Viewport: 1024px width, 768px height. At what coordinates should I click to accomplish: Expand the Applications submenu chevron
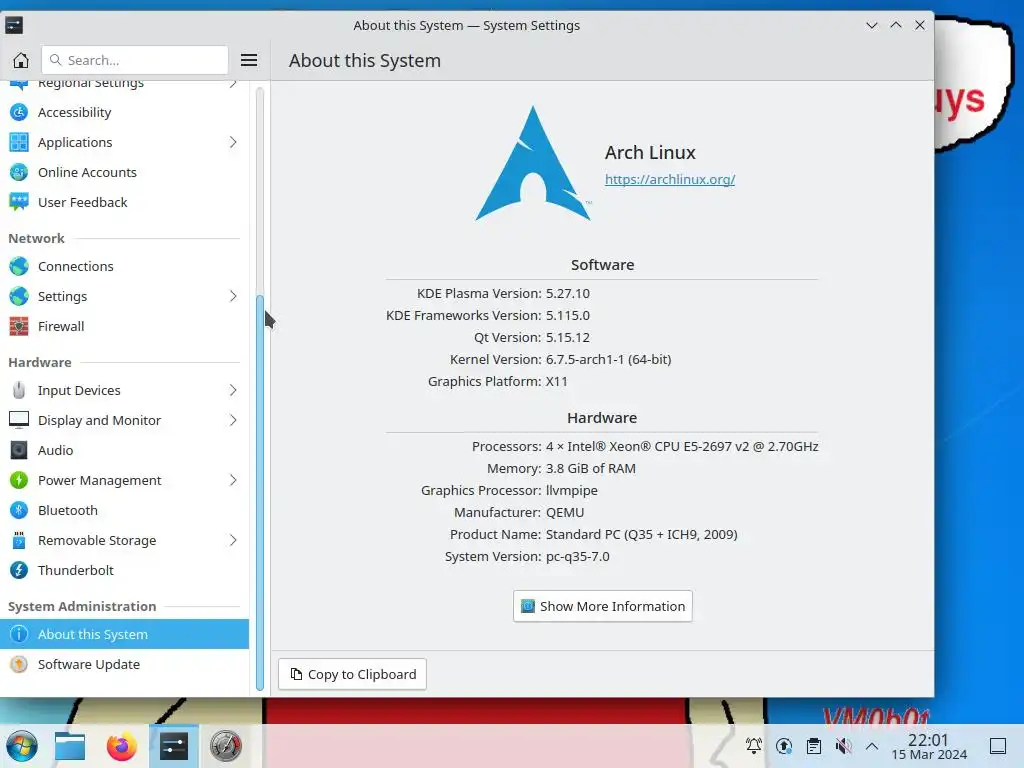(x=233, y=142)
